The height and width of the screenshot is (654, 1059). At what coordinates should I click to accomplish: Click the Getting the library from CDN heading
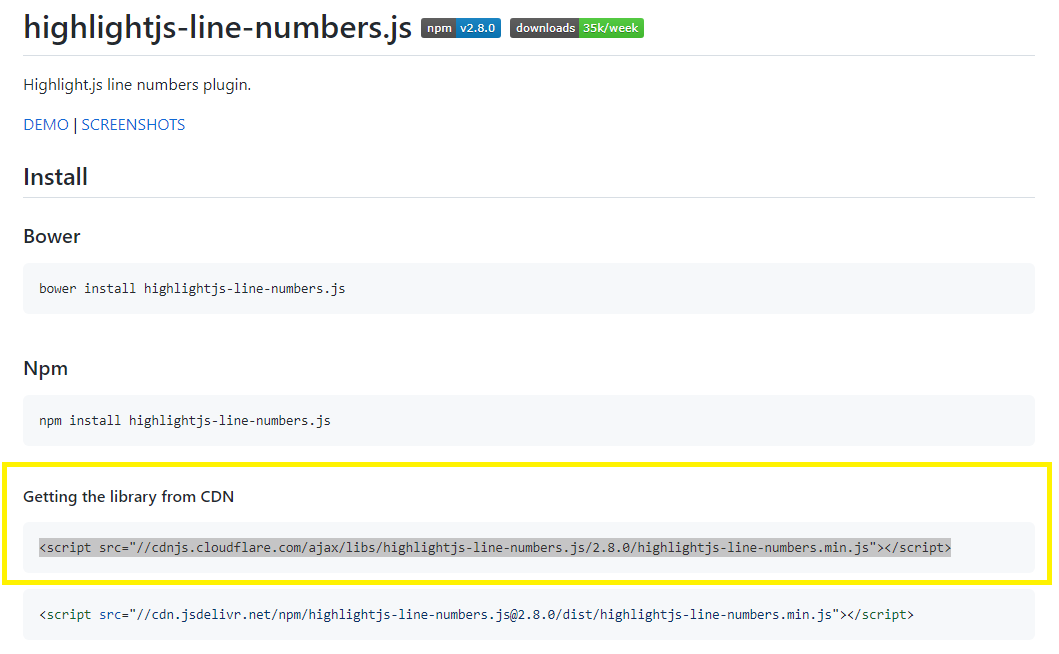(128, 497)
